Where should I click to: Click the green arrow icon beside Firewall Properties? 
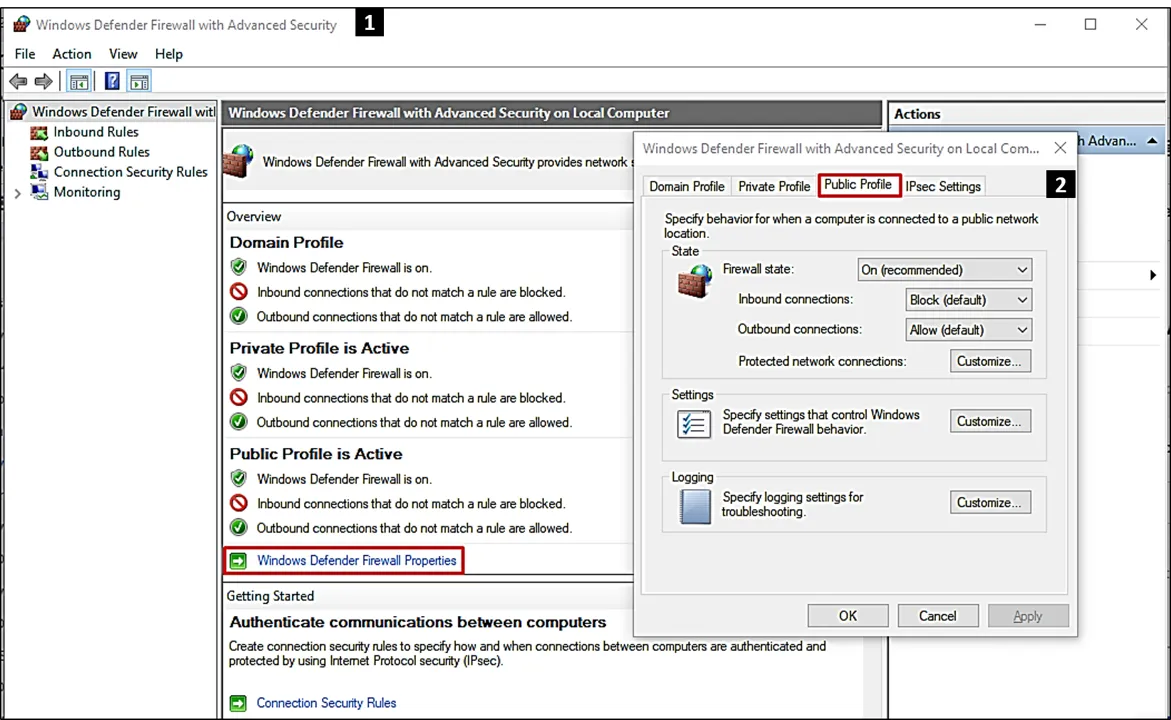[x=238, y=561]
